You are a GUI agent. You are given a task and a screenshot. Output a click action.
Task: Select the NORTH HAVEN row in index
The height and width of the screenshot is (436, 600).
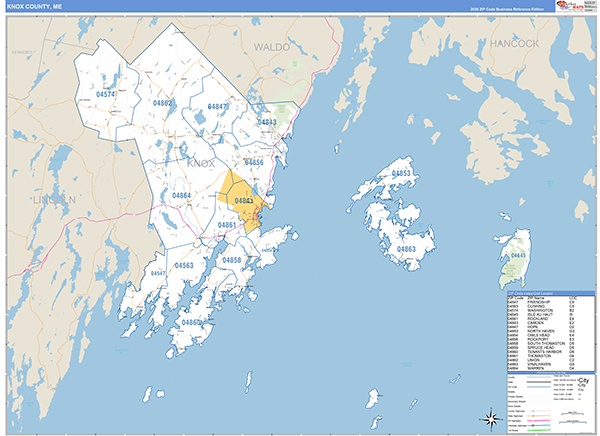(x=541, y=331)
